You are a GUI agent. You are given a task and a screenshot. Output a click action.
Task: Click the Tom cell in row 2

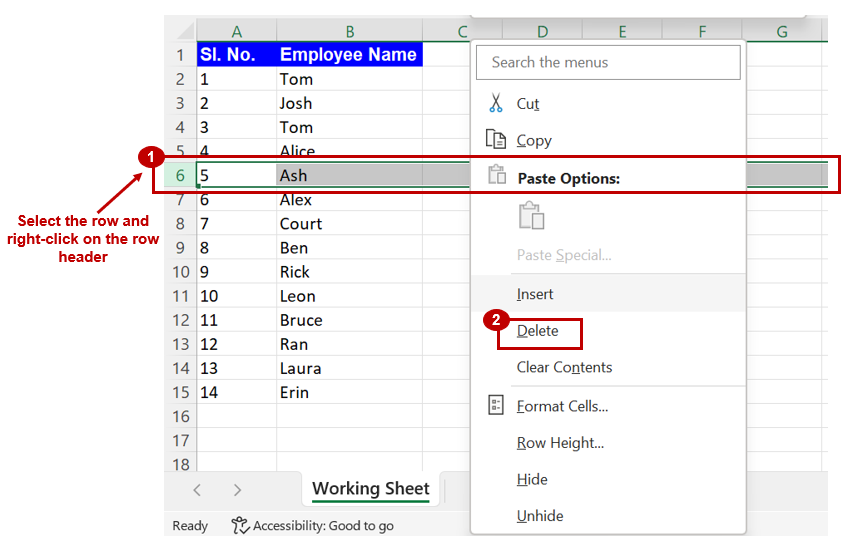coord(349,79)
